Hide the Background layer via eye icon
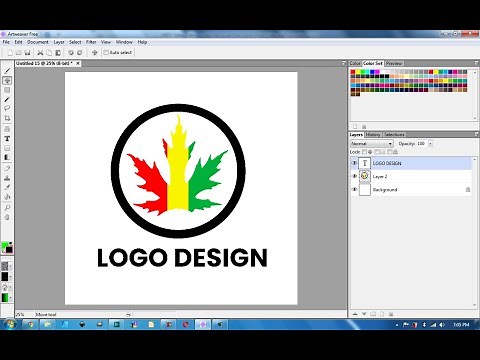Screen dimensions: 480x360 pos(354,189)
